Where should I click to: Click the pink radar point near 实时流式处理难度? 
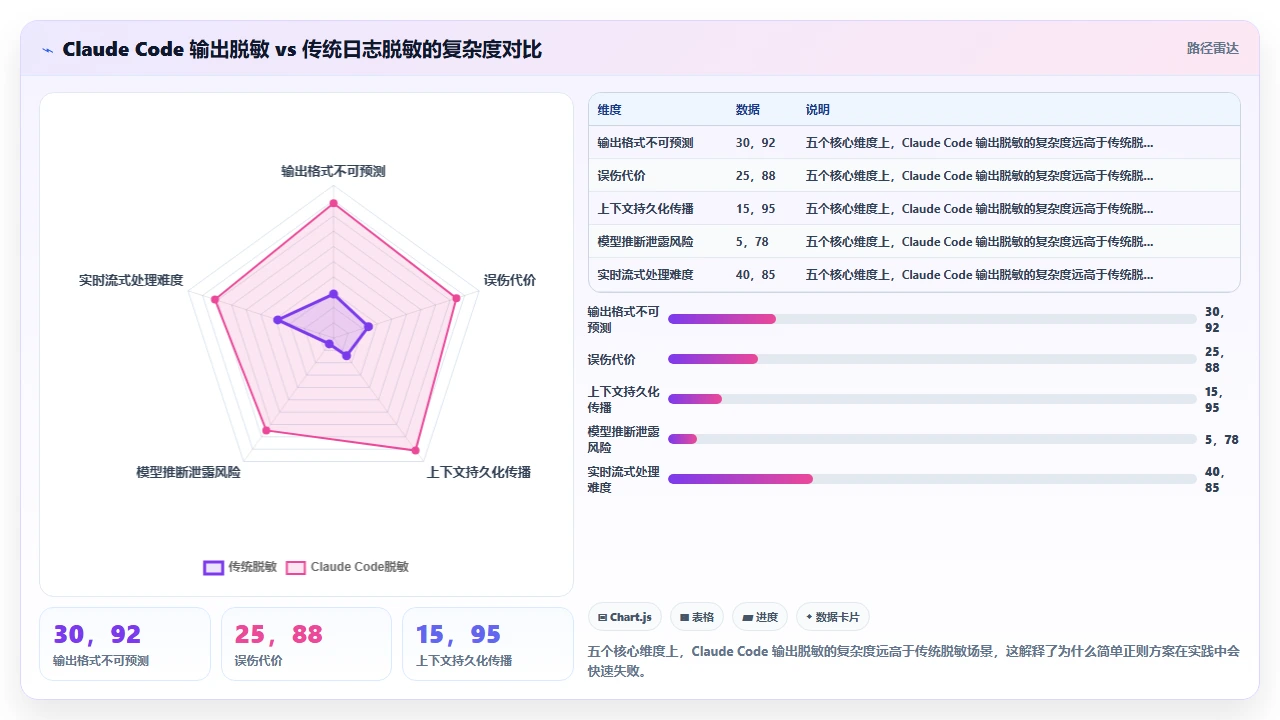coord(214,298)
